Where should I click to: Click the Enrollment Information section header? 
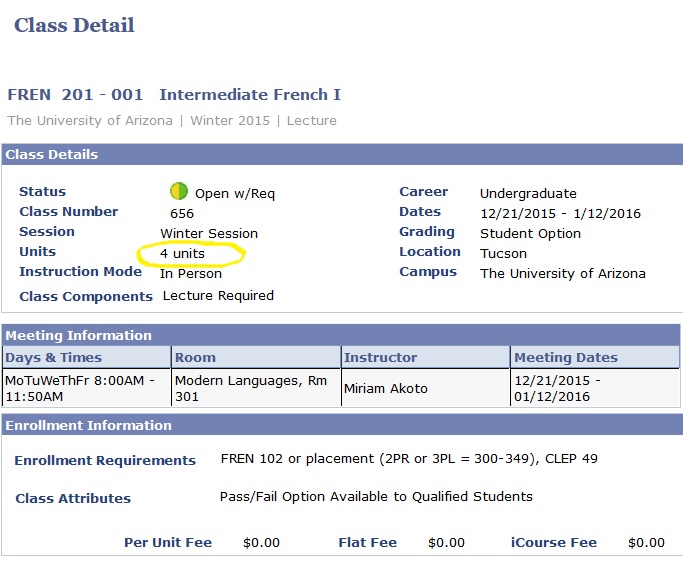click(x=342, y=425)
